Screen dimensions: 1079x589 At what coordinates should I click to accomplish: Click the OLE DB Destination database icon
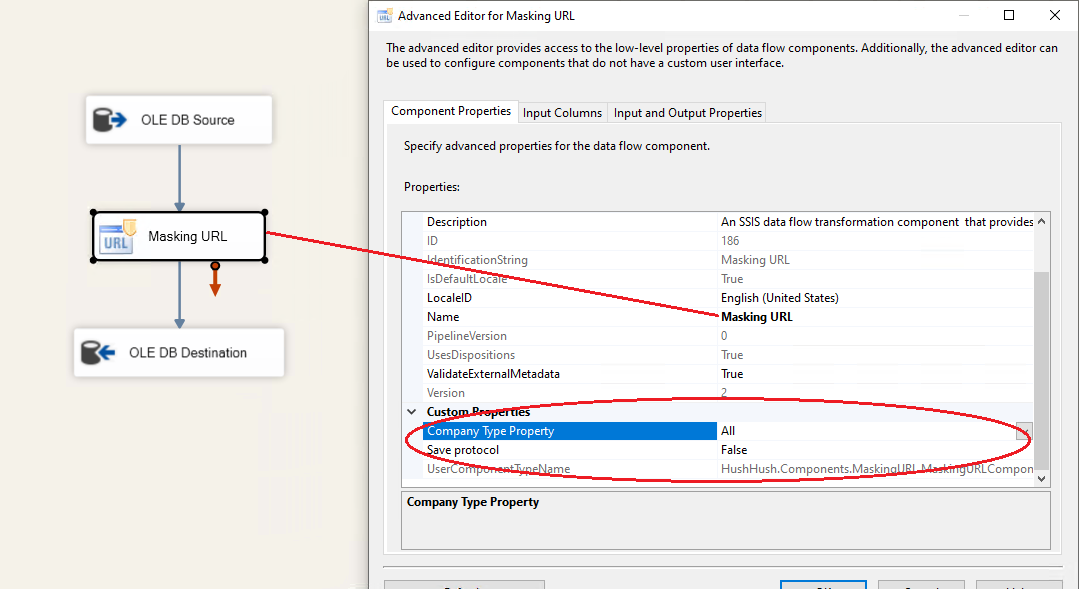(99, 353)
